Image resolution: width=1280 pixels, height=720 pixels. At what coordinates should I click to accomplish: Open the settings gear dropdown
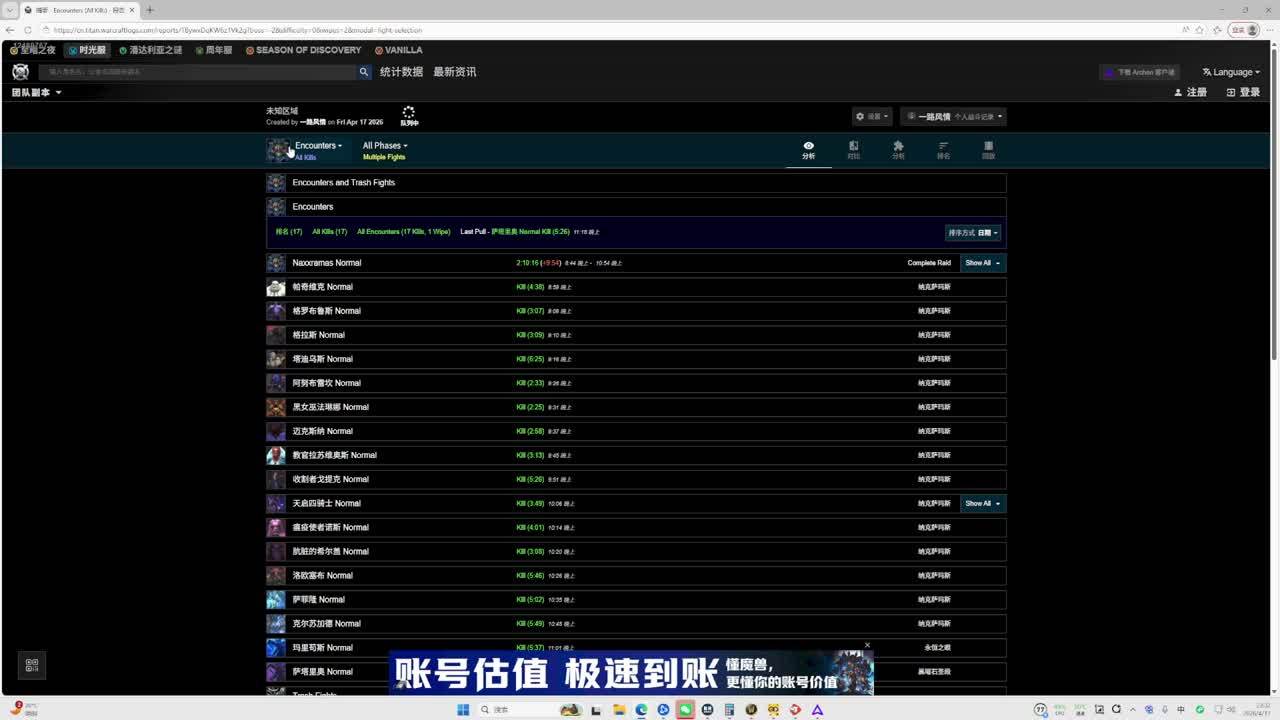coord(871,117)
